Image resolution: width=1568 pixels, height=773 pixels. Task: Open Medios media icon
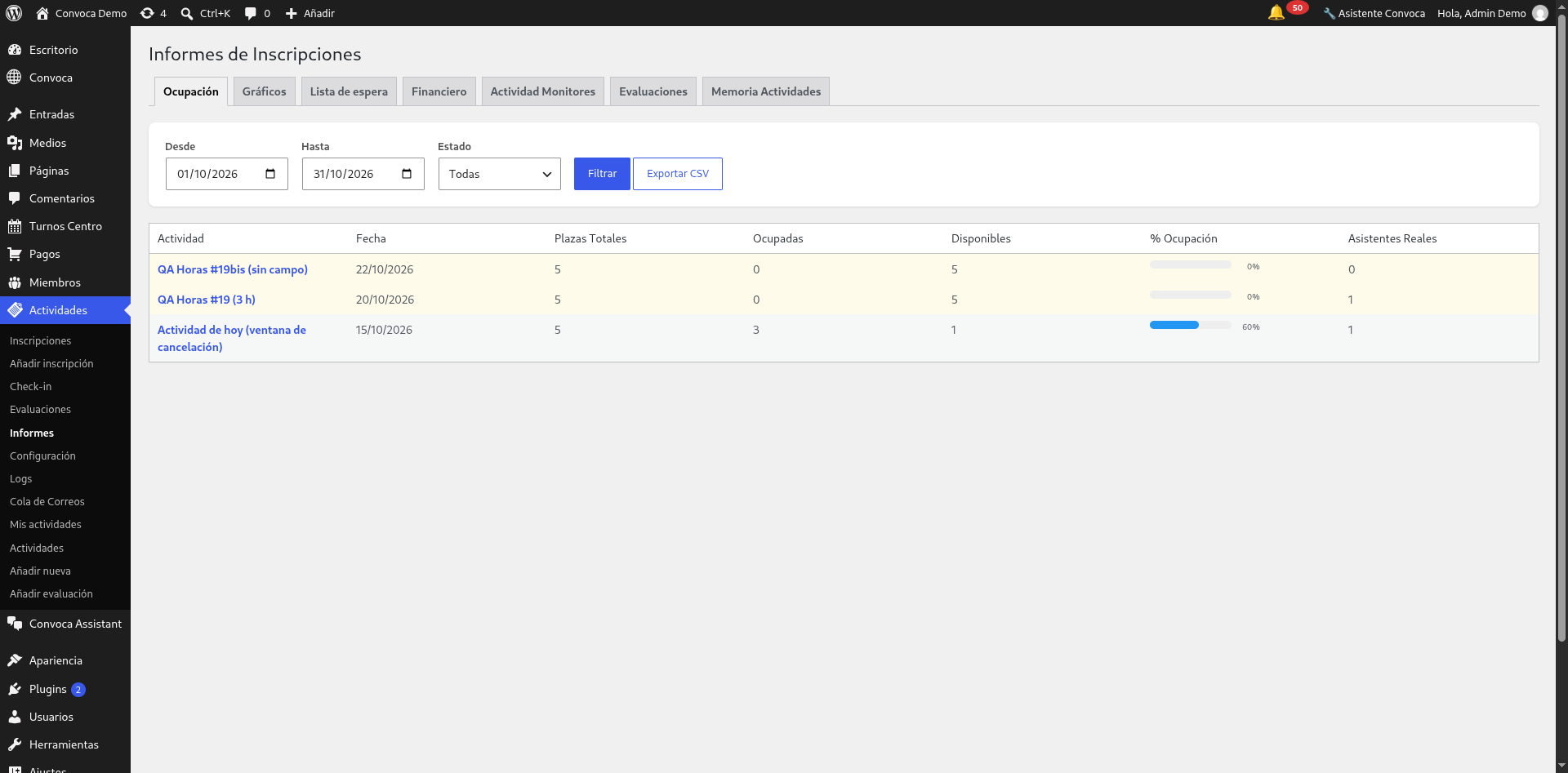coord(15,143)
